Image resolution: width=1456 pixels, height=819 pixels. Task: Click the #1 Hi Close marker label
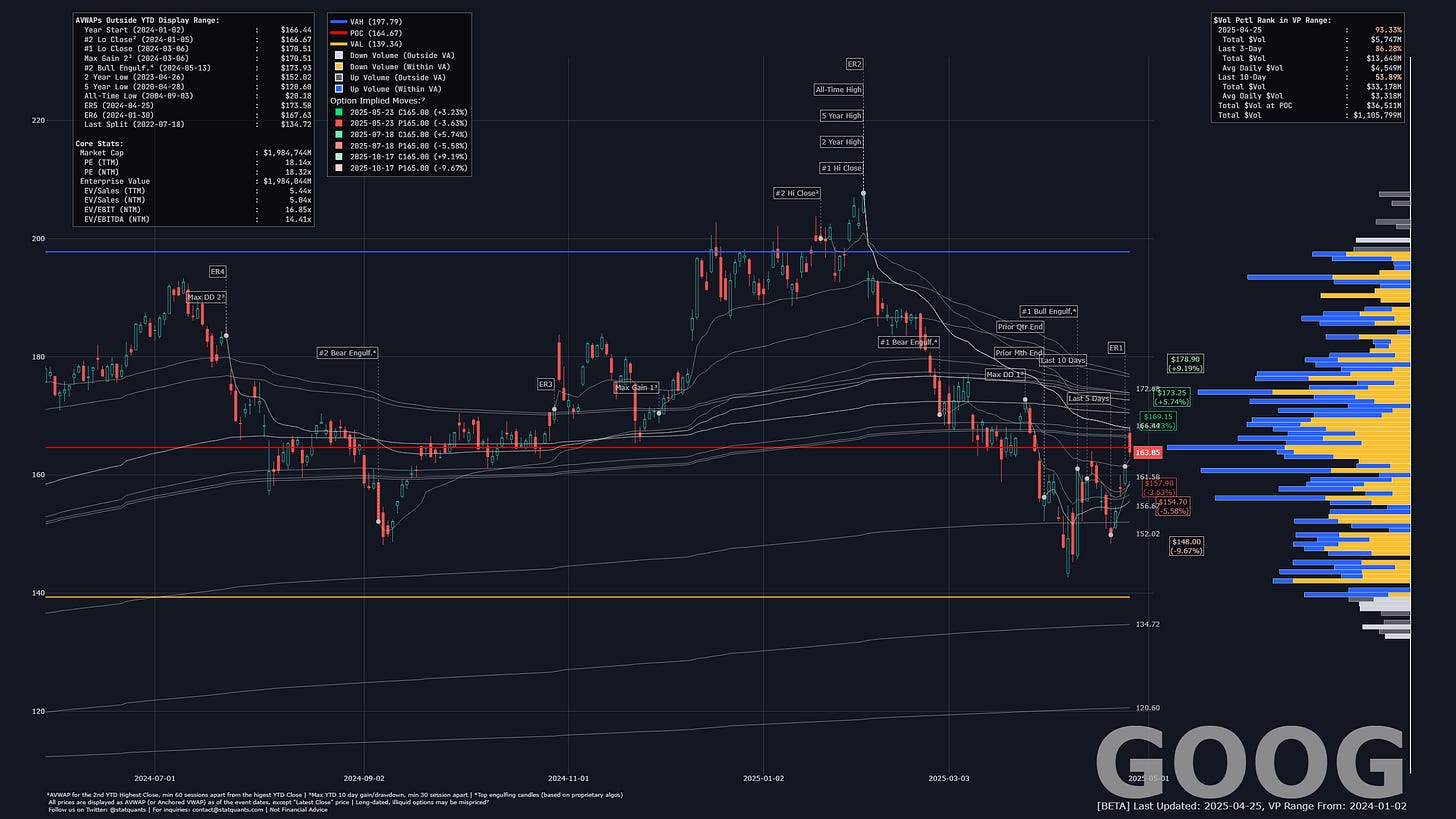point(839,168)
